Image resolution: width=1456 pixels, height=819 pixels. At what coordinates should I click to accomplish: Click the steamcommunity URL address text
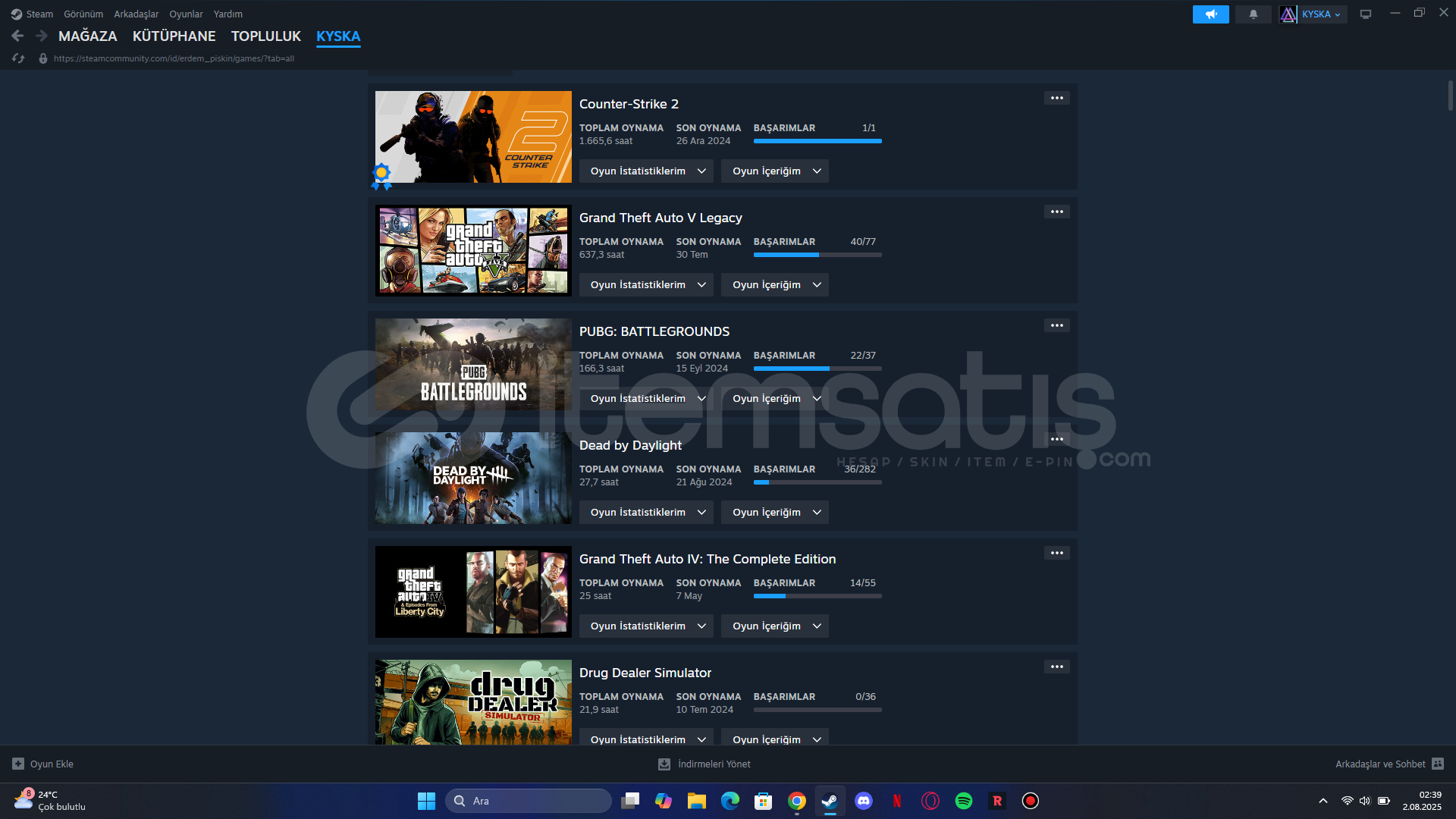coord(174,58)
